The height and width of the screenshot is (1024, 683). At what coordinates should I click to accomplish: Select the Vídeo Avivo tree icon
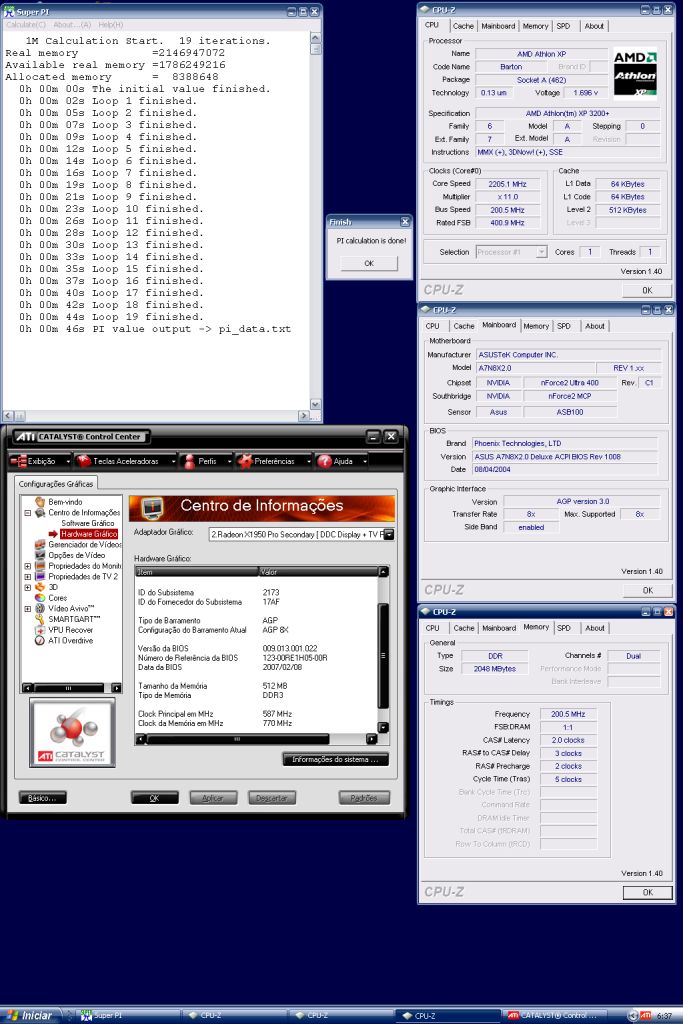(40, 608)
